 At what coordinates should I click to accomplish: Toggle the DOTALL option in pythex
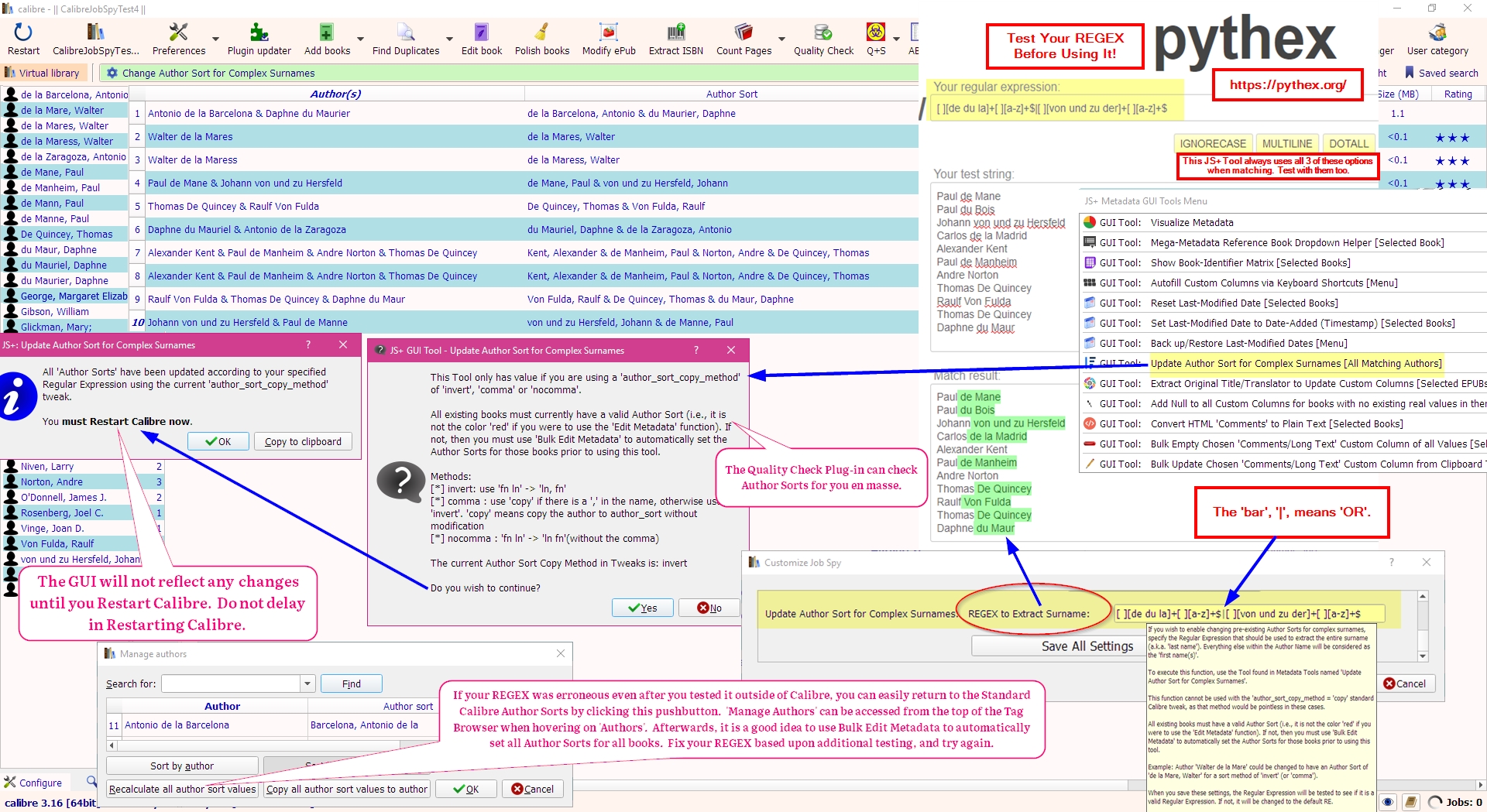1349,143
